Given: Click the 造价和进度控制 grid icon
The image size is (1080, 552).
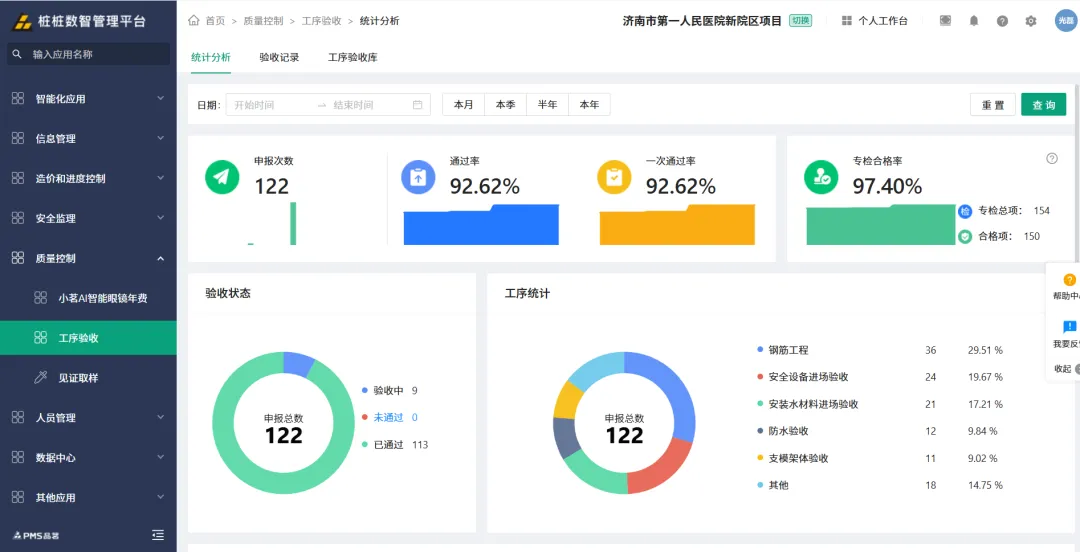Looking at the screenshot, I should pos(18,178).
